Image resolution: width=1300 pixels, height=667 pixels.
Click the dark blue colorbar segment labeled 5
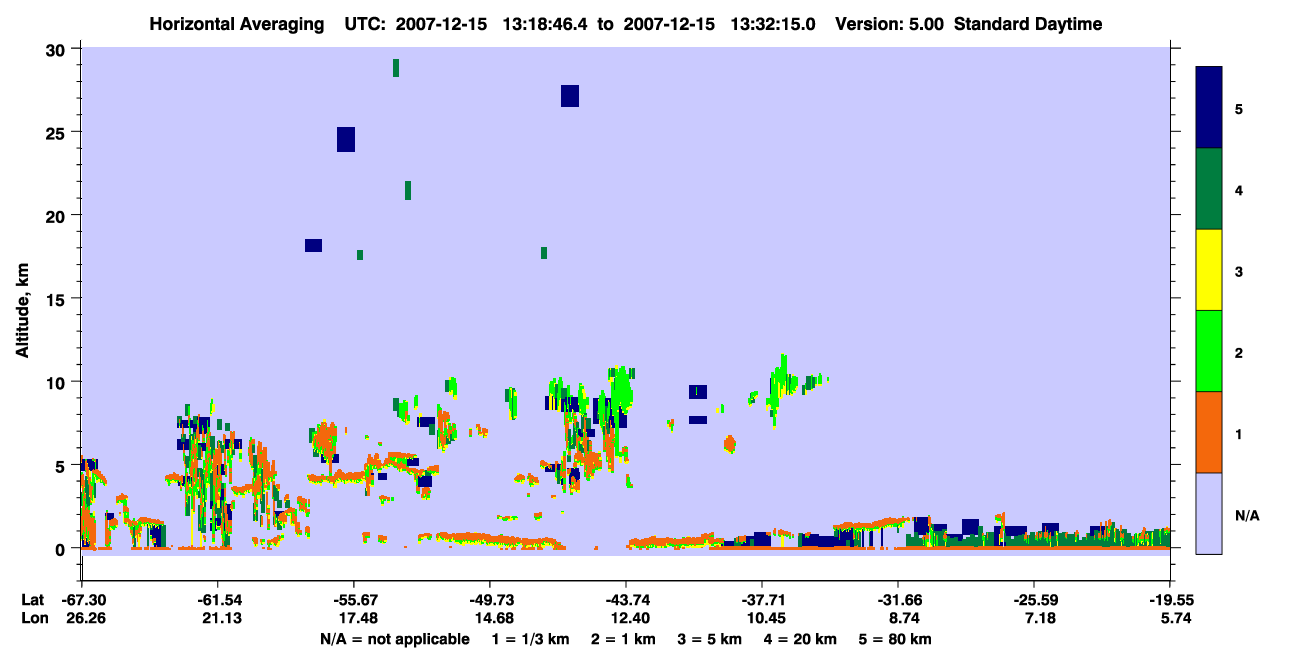pyautogui.click(x=1209, y=108)
